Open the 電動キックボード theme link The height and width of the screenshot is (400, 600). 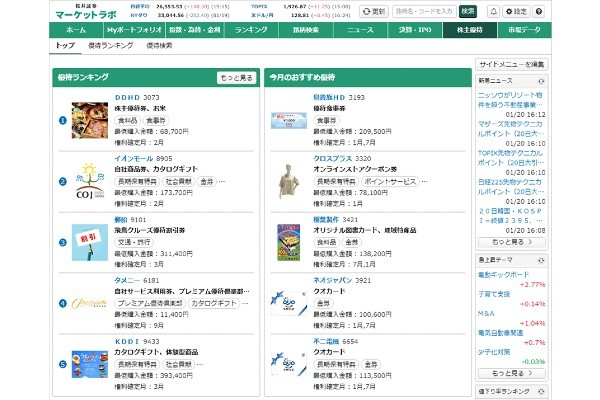coord(503,275)
